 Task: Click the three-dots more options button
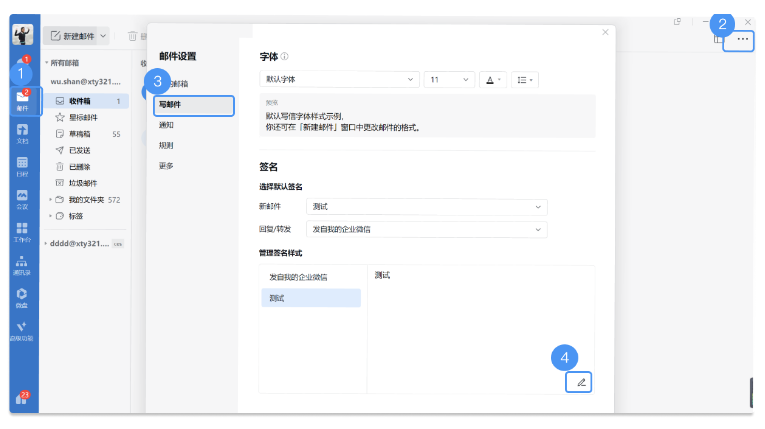coord(742,39)
